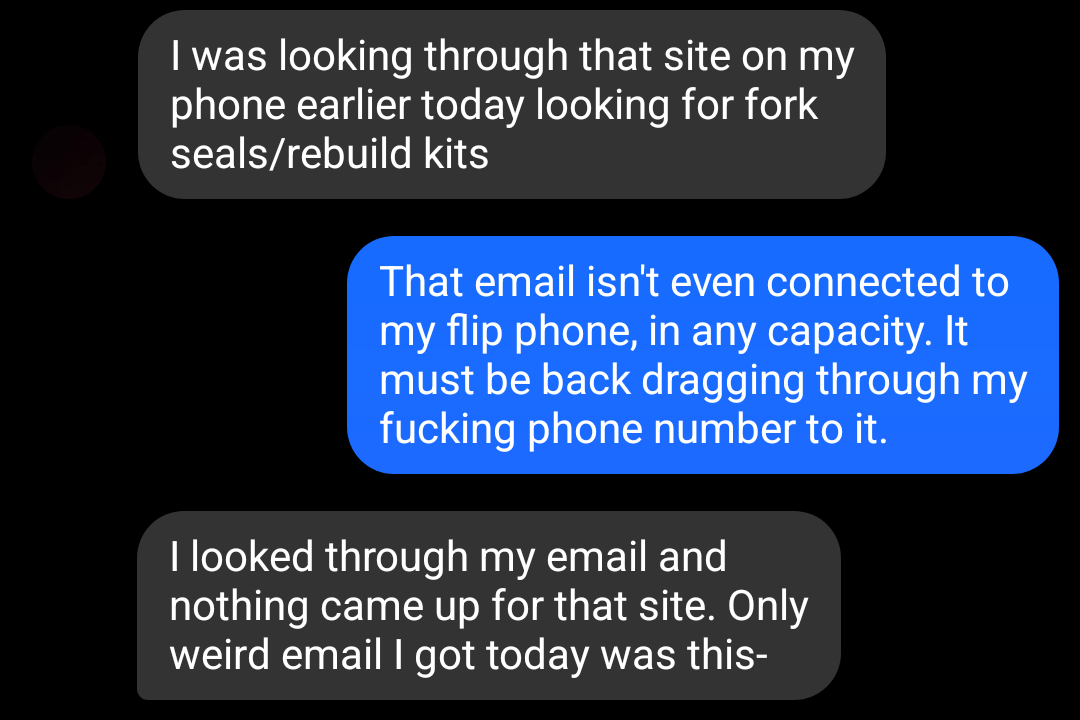Click the word 'seals/rebuild' in first message
This screenshot has height=720, width=1080.
(x=291, y=154)
